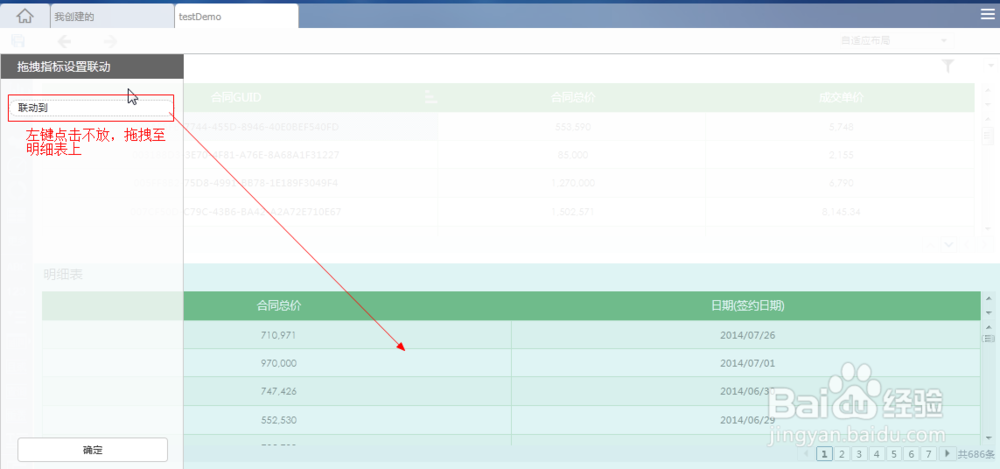This screenshot has width=1000, height=469.
Task: Click the 合同GUID column header
Action: click(x=236, y=97)
